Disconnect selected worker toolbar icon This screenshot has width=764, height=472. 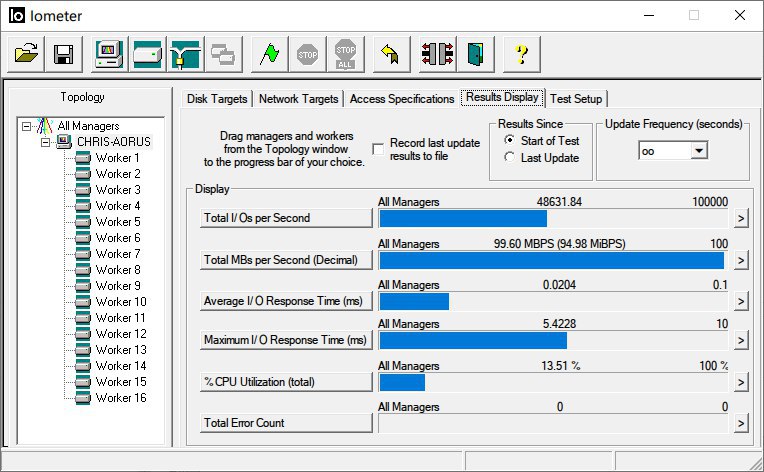point(438,54)
